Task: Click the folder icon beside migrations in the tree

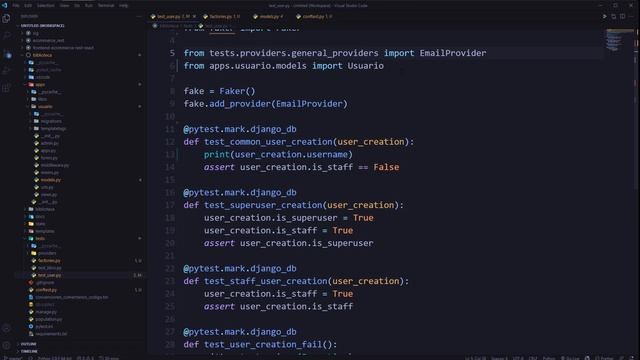Action: coord(37,121)
